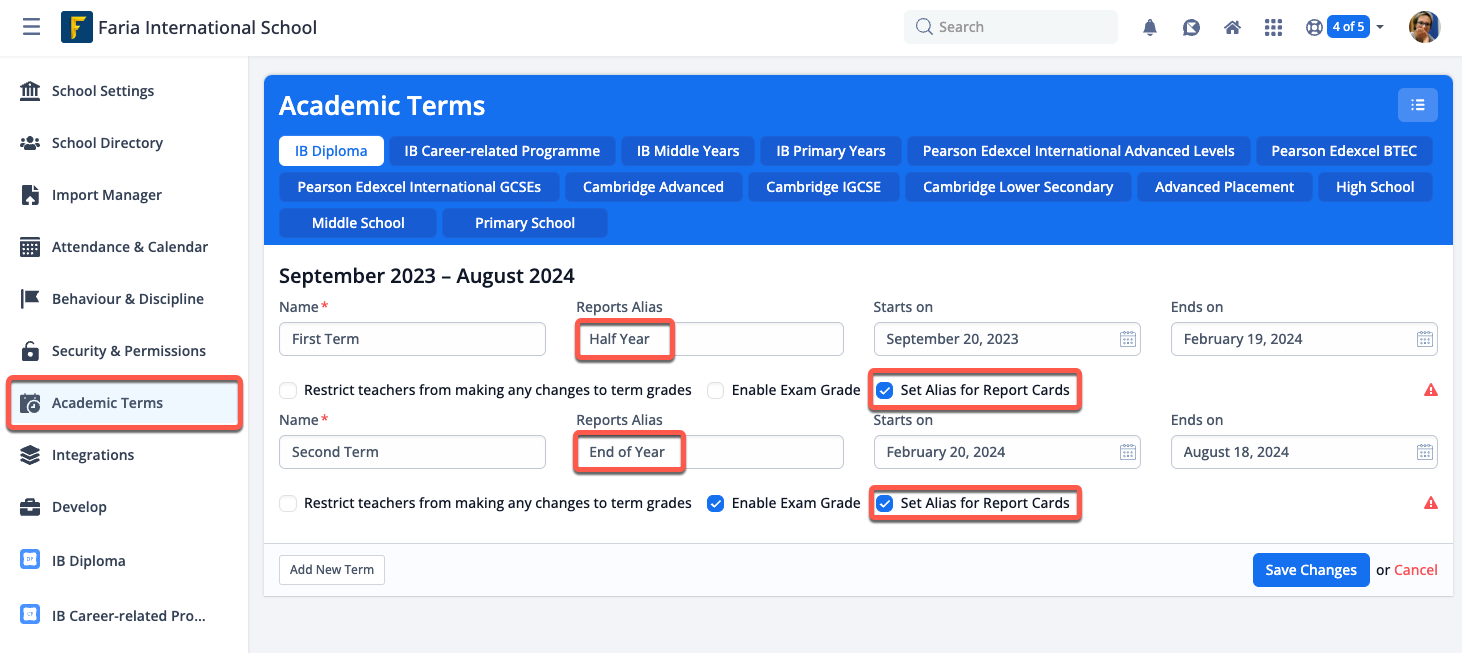Image resolution: width=1462 pixels, height=653 pixels.
Task: Click the Behaviour & Discipline flag icon
Action: pyautogui.click(x=30, y=299)
